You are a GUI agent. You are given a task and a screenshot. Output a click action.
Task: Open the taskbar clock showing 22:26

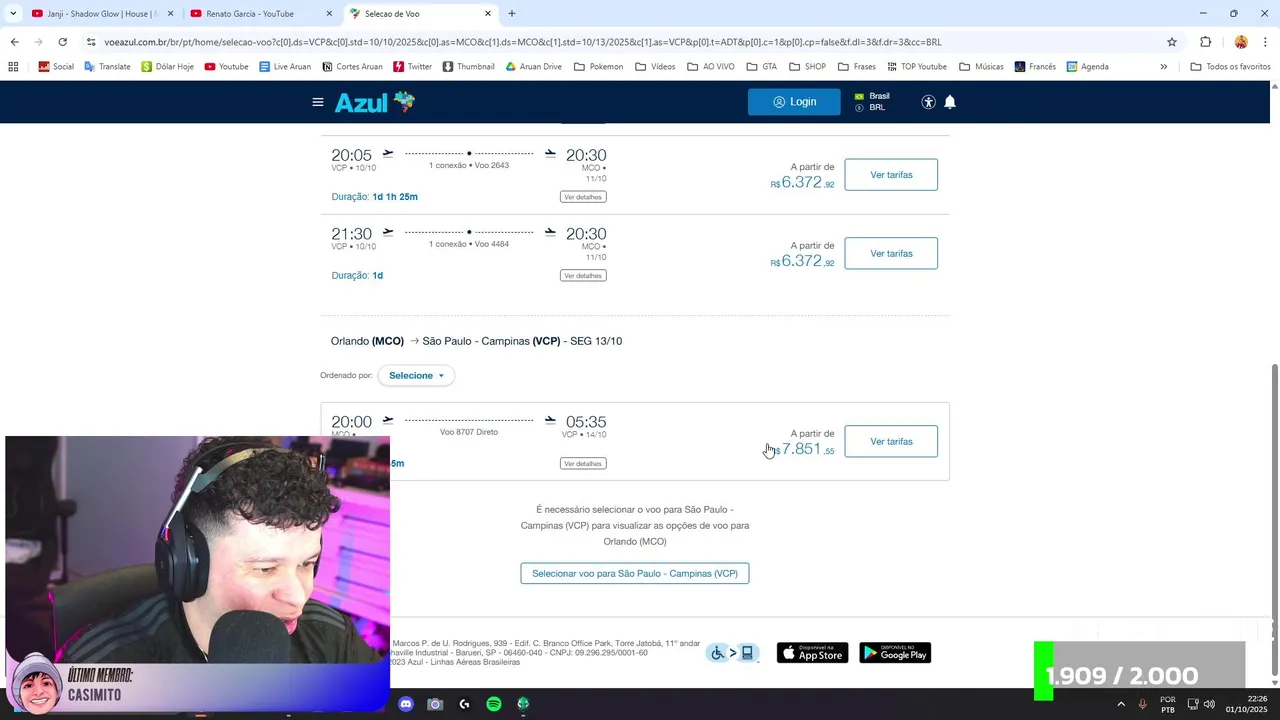pos(1249,704)
